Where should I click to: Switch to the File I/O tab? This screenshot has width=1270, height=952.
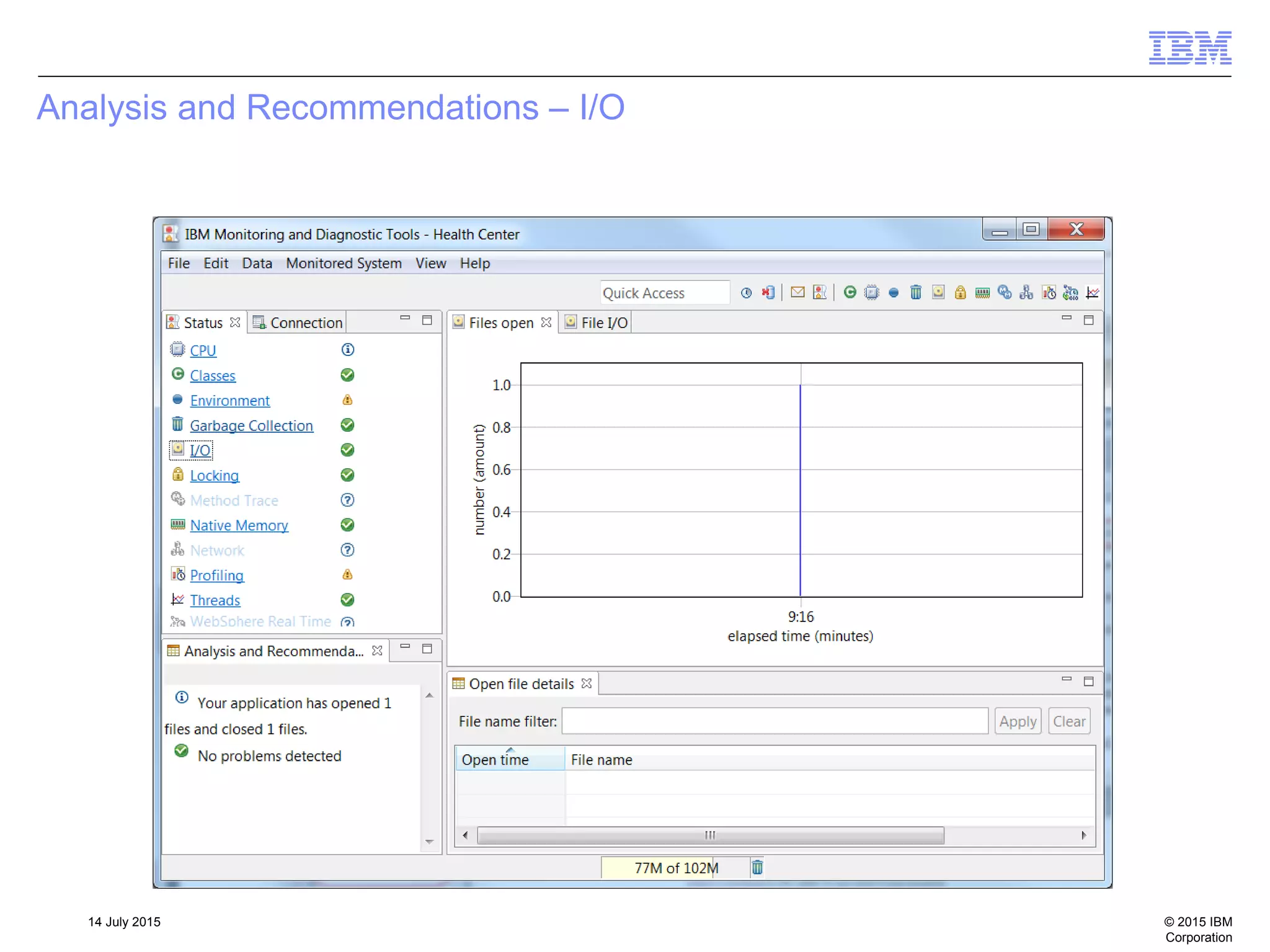pyautogui.click(x=596, y=323)
